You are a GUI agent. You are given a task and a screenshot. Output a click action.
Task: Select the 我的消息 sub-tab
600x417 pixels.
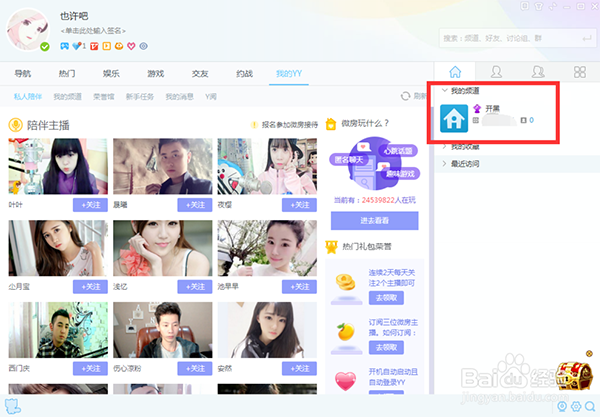pyautogui.click(x=179, y=96)
